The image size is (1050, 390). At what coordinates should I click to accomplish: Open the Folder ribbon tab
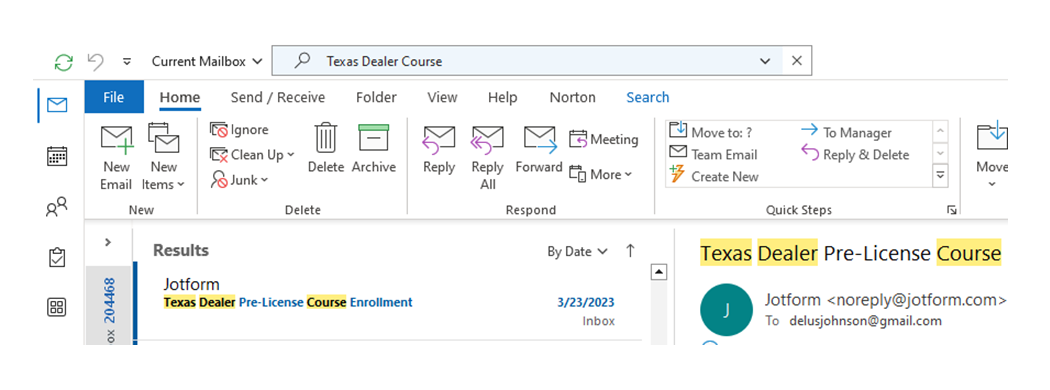376,97
